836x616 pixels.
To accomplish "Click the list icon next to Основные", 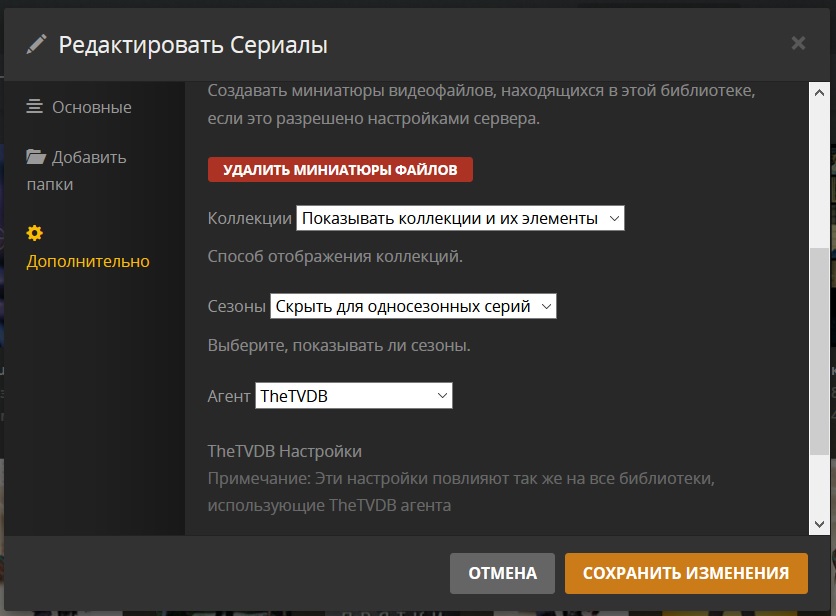I will point(35,106).
